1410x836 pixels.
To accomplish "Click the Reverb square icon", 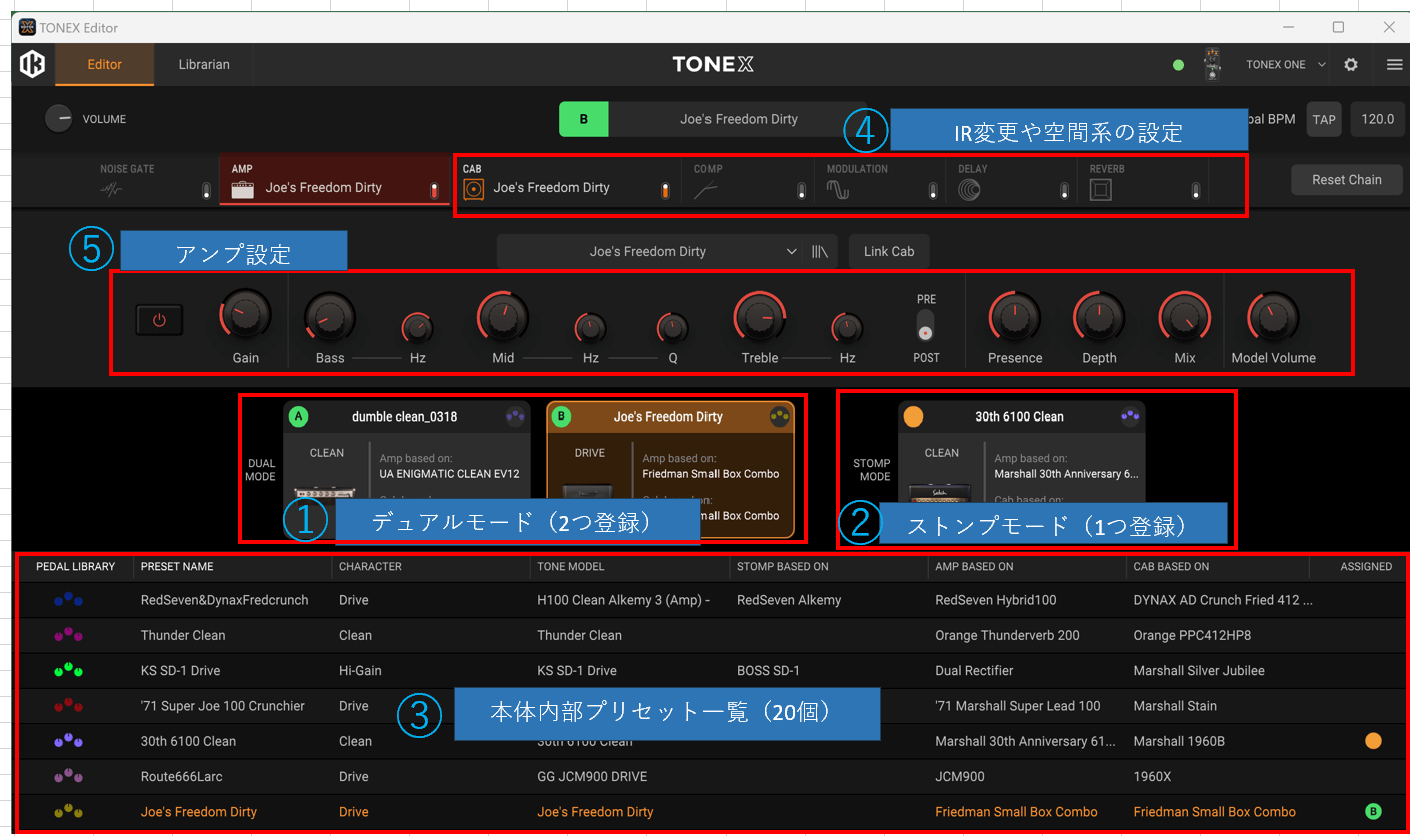I will click(x=1101, y=190).
